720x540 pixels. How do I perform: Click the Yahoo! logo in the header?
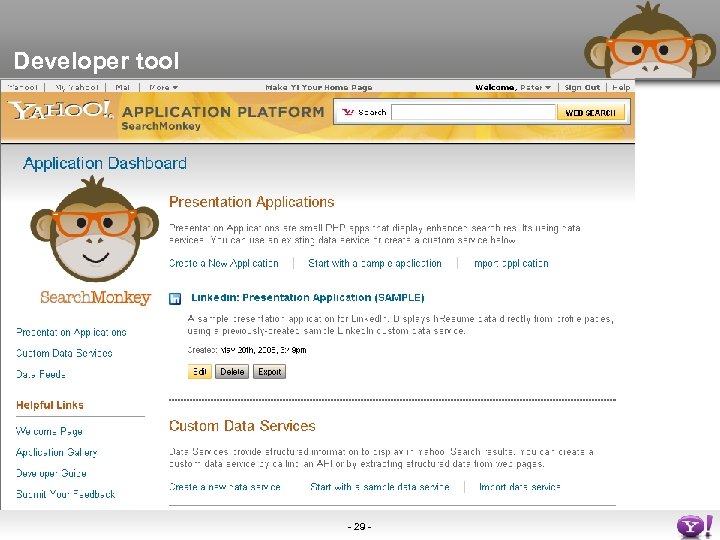(60, 110)
